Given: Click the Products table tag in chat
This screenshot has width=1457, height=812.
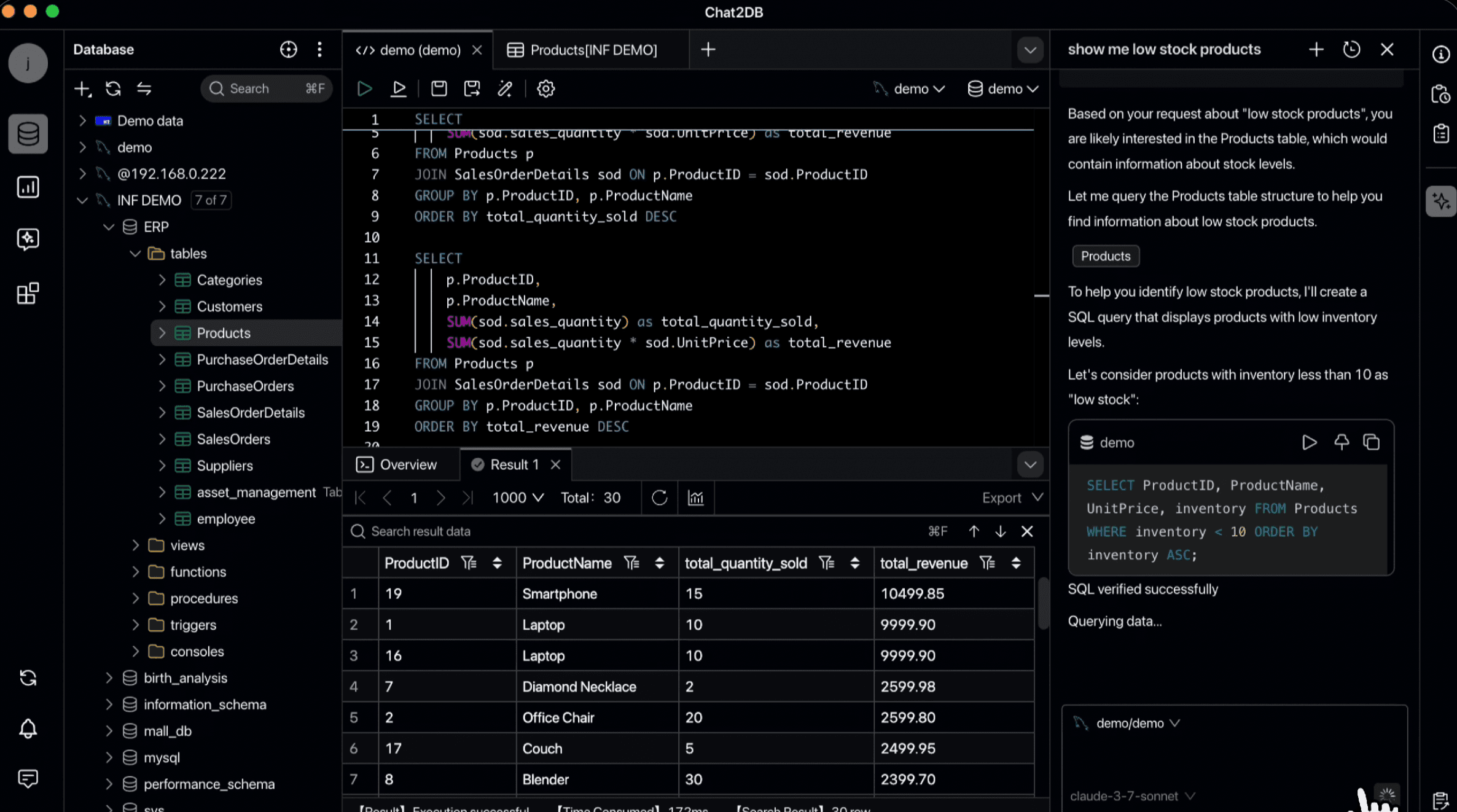Looking at the screenshot, I should click(x=1106, y=256).
